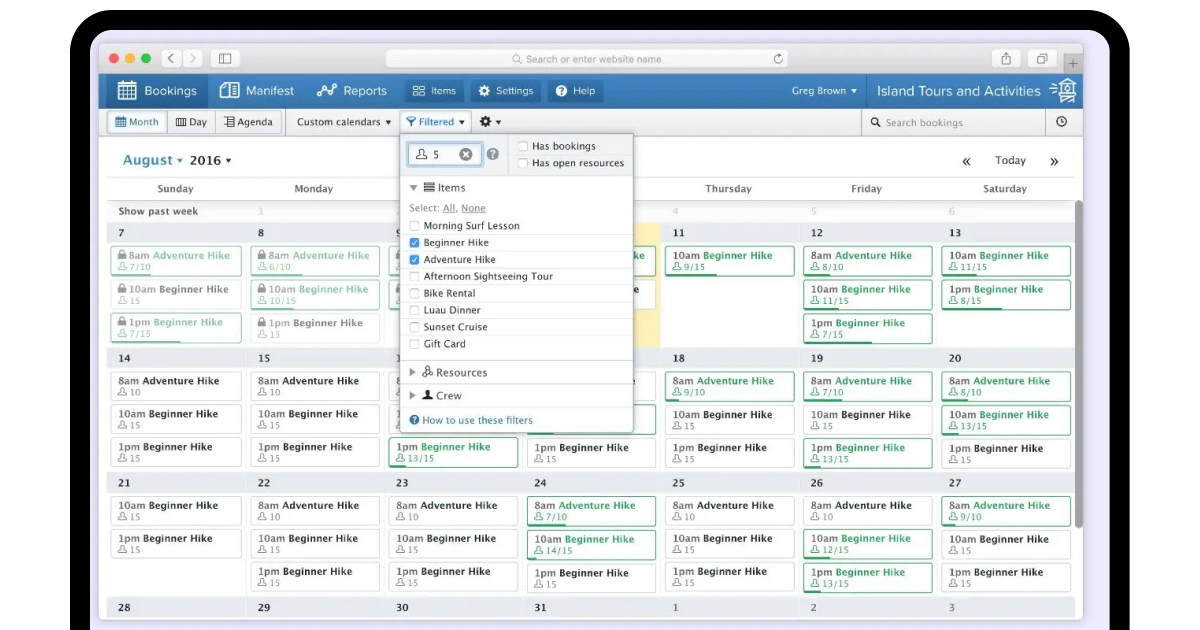The height and width of the screenshot is (630, 1200).
Task: Go back in browser history
Action: [x=171, y=59]
